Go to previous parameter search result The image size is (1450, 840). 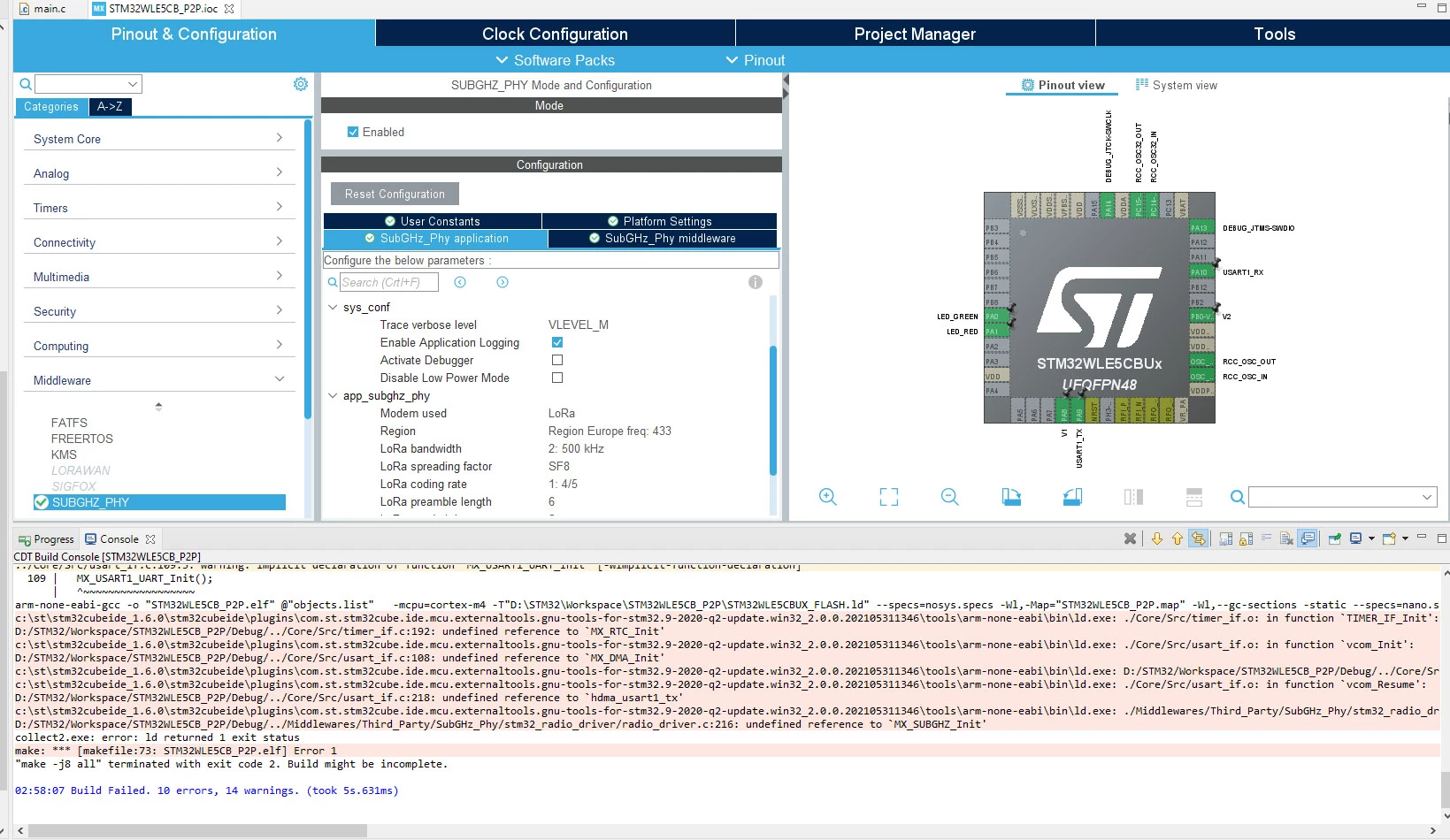[x=460, y=282]
